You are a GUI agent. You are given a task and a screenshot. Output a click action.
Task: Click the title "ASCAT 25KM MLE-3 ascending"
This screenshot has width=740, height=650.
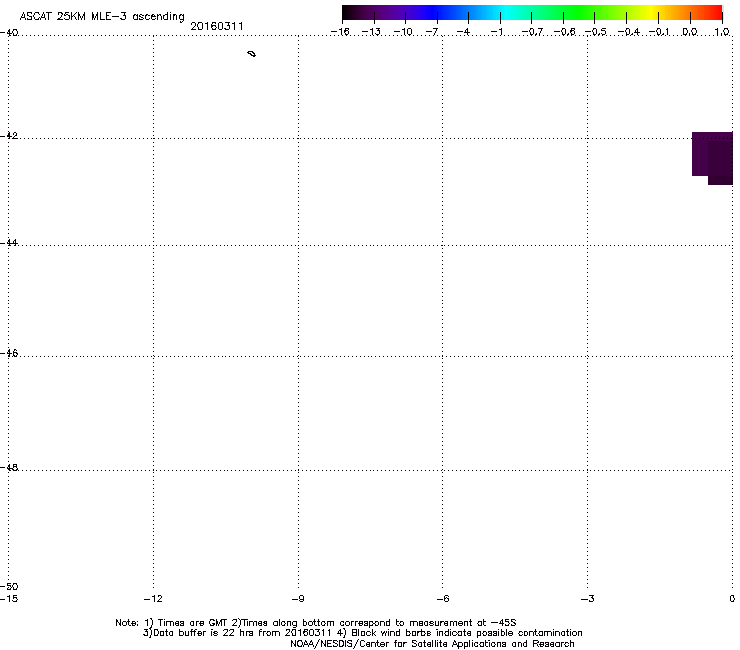point(102,17)
